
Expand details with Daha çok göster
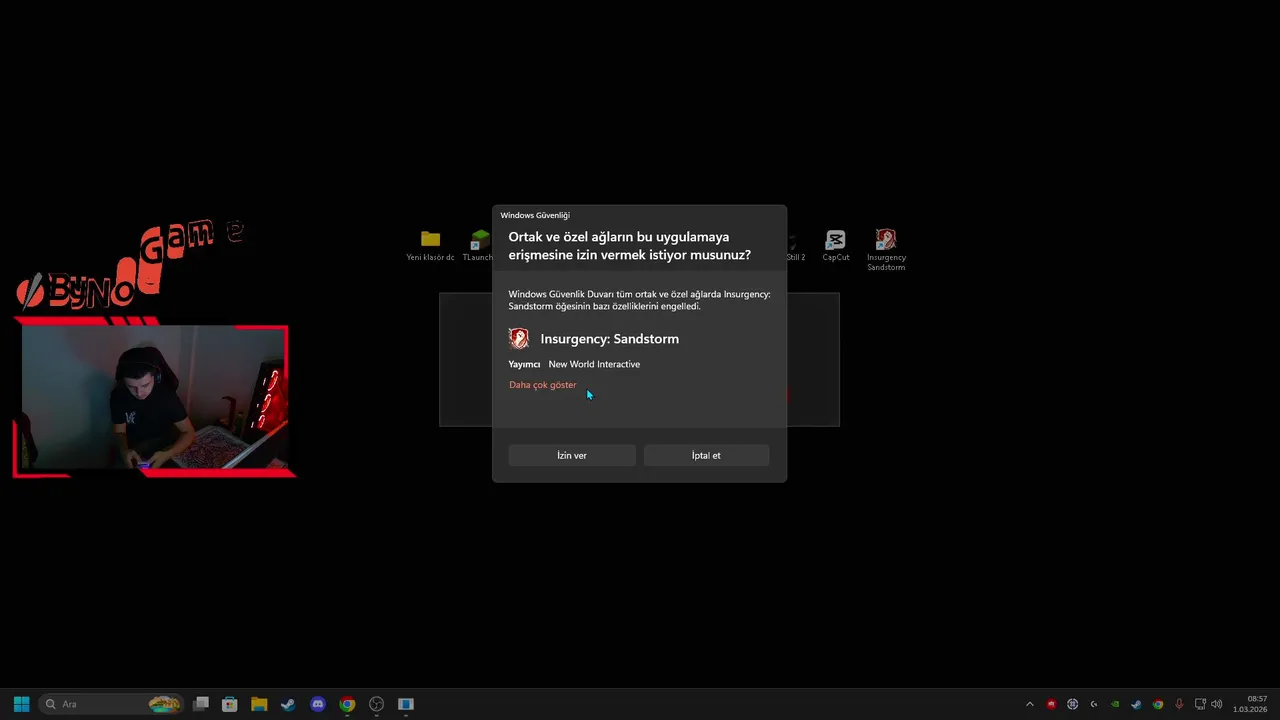click(x=543, y=385)
